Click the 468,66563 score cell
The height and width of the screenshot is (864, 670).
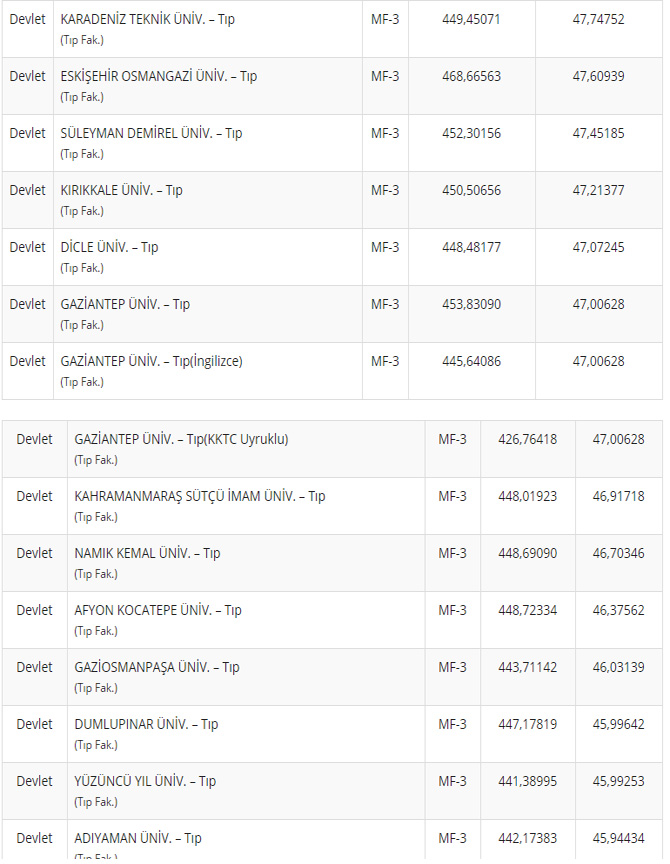click(471, 76)
